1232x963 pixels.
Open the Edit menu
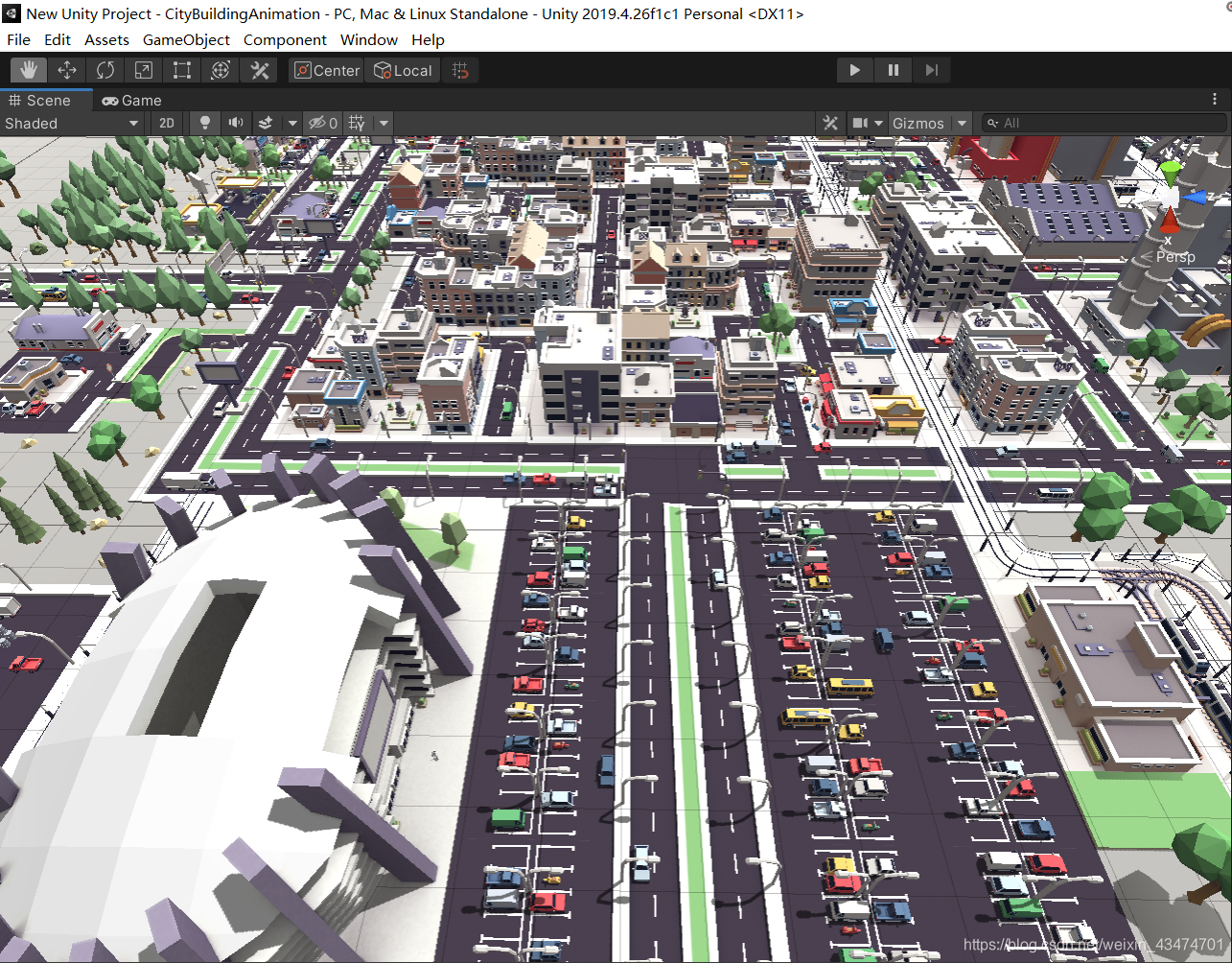[58, 39]
